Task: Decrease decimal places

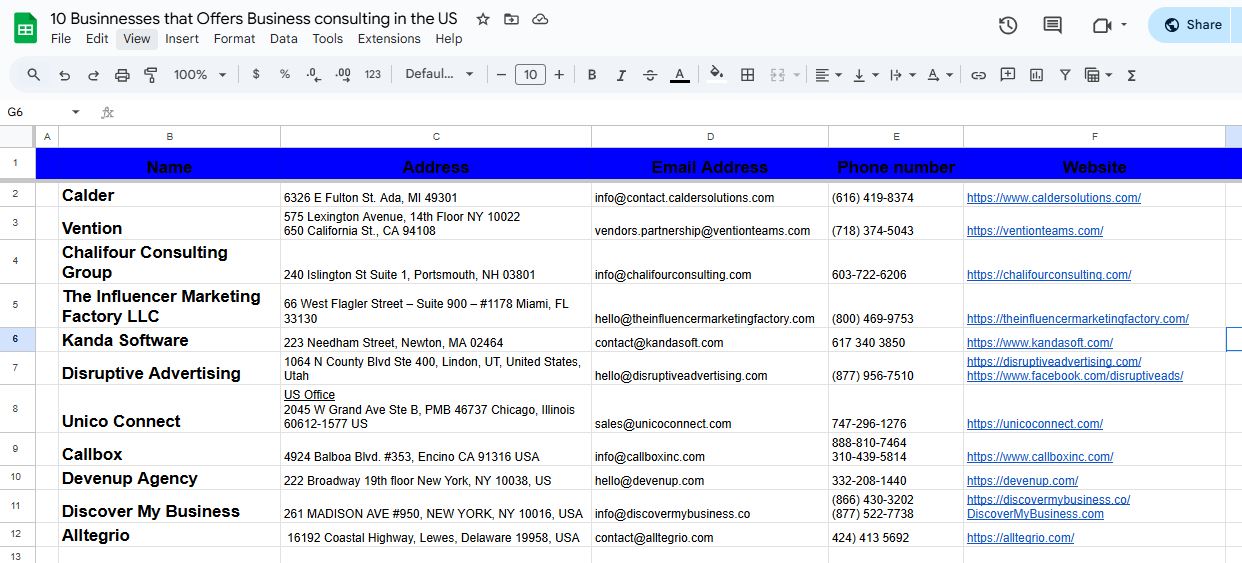Action: (x=314, y=75)
